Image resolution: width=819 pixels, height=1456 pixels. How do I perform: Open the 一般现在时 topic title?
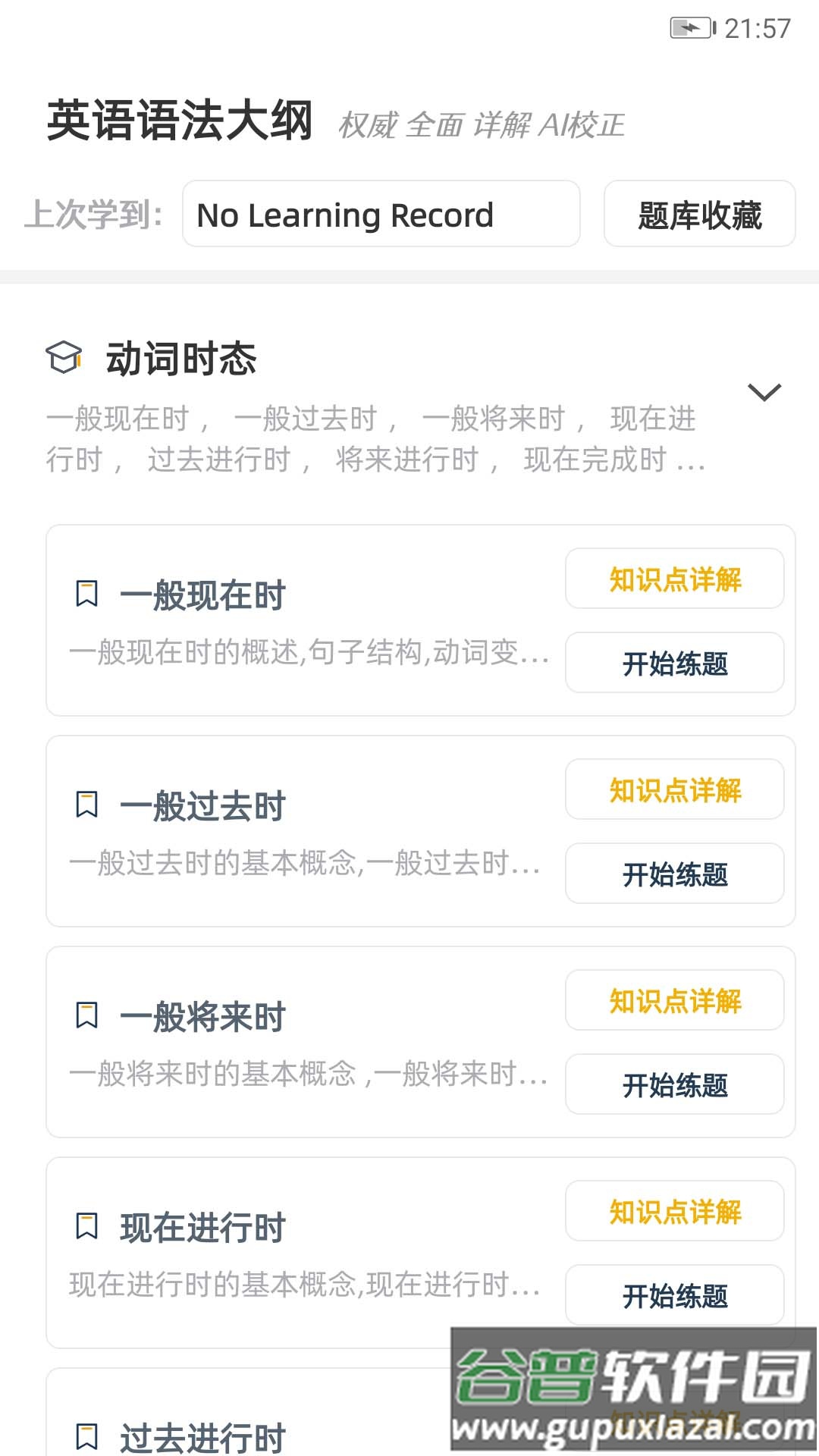click(x=202, y=595)
